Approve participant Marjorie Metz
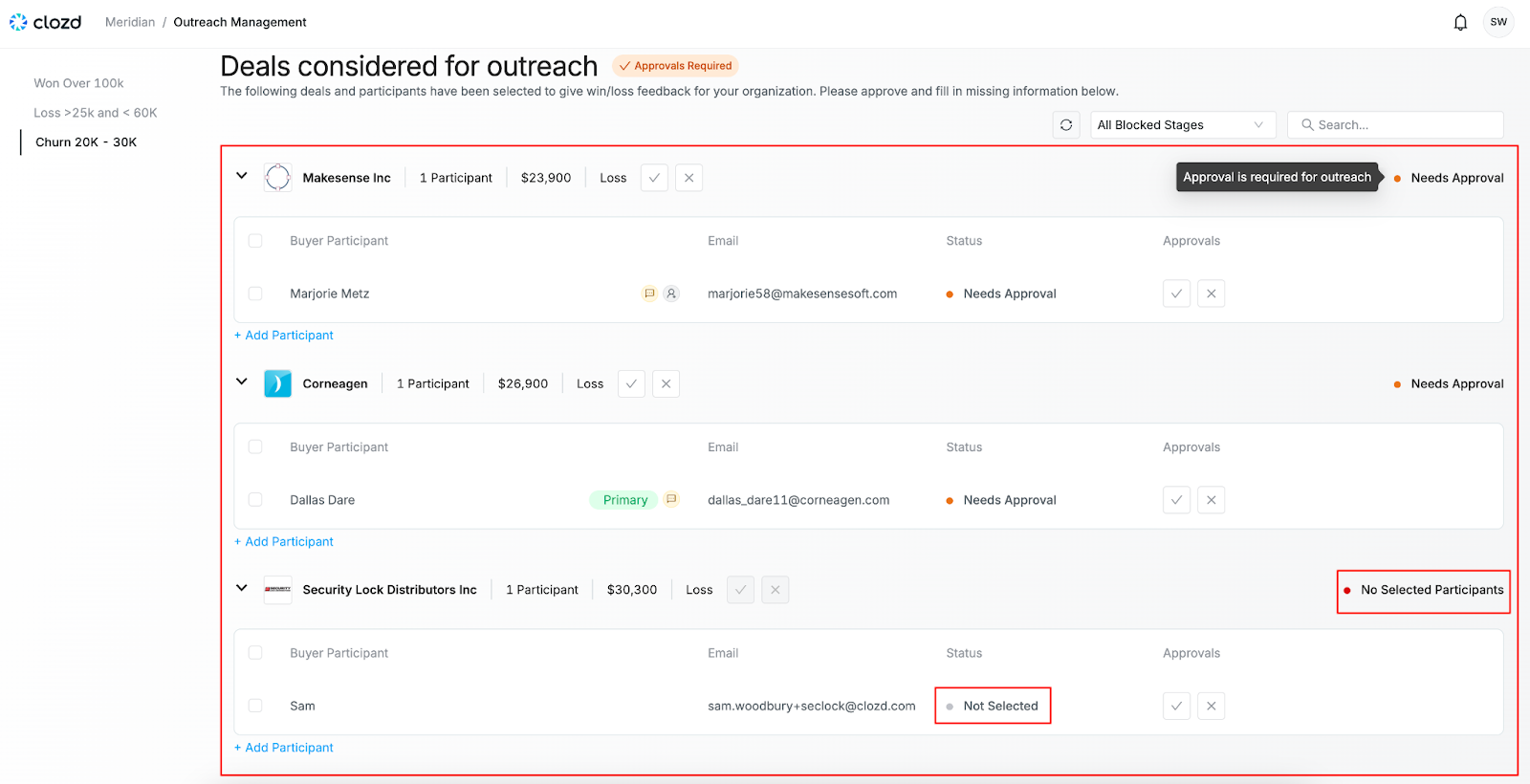 pyautogui.click(x=1176, y=294)
